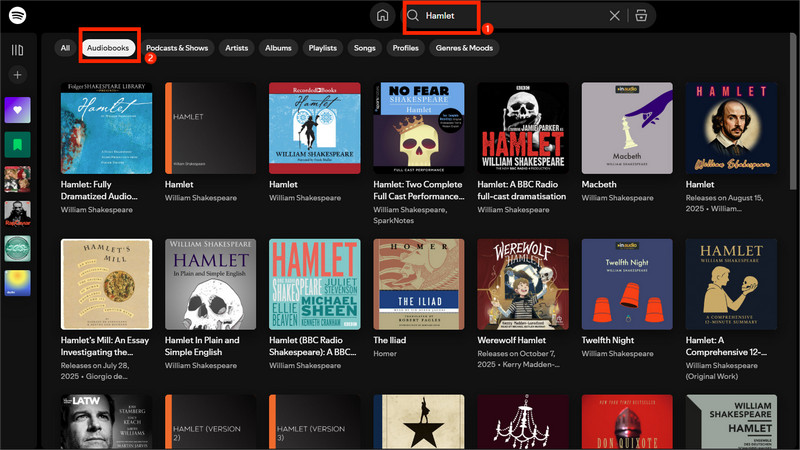The image size is (800, 450).
Task: Click the 'Macbeth' title text
Action: click(x=599, y=184)
